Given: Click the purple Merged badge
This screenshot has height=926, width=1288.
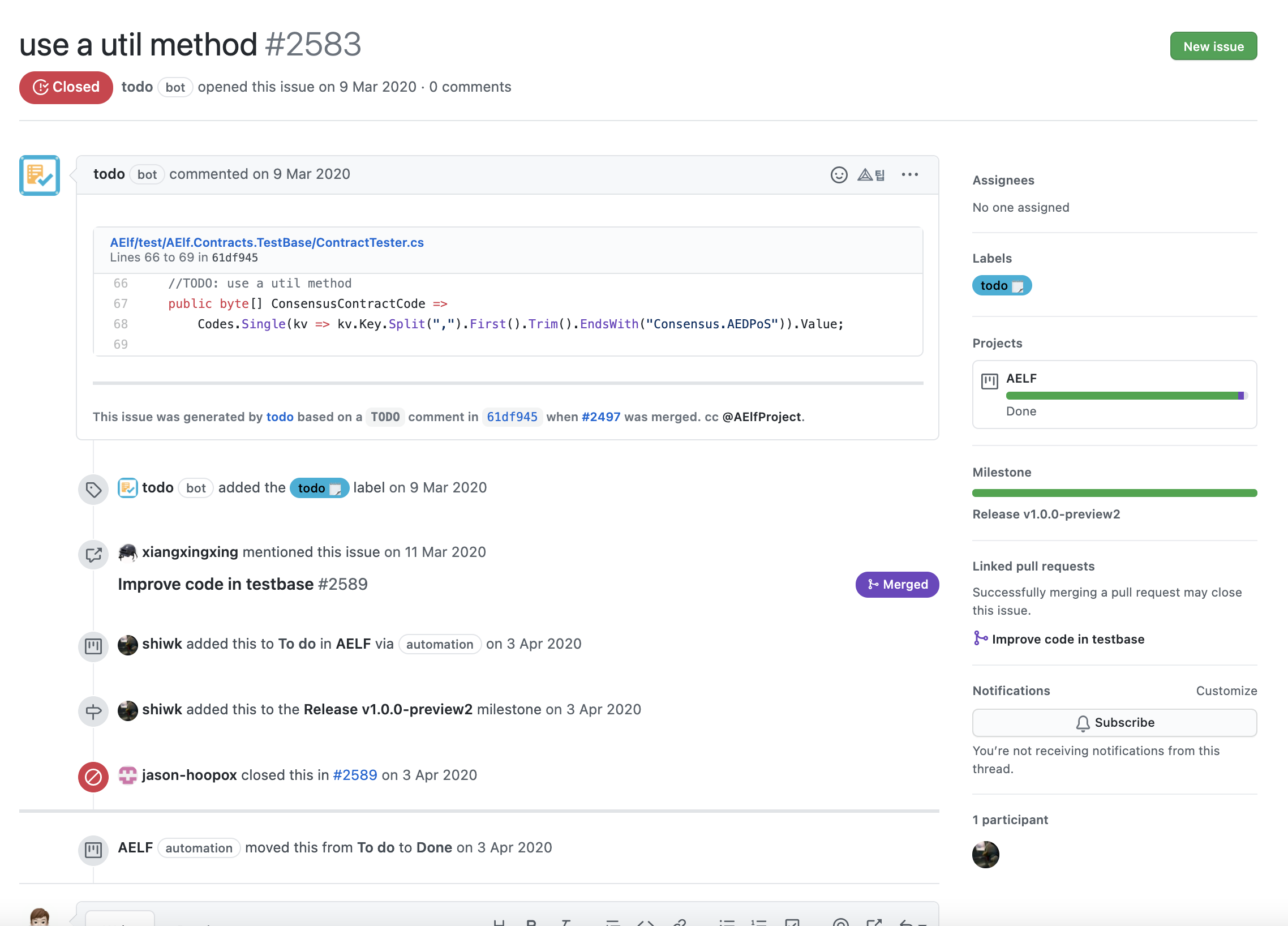Looking at the screenshot, I should coord(897,585).
